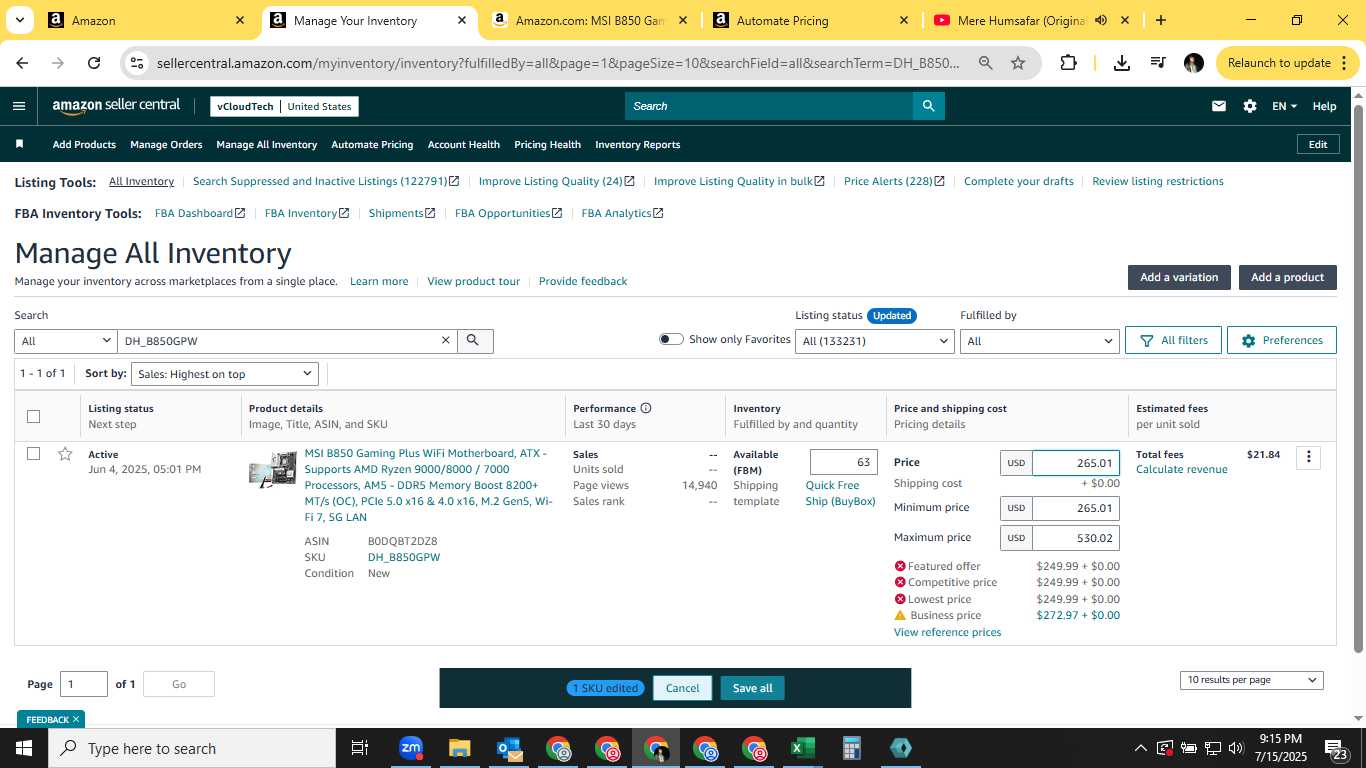Open the All filters button
Viewport: 1366px width, 768px height.
pos(1173,340)
